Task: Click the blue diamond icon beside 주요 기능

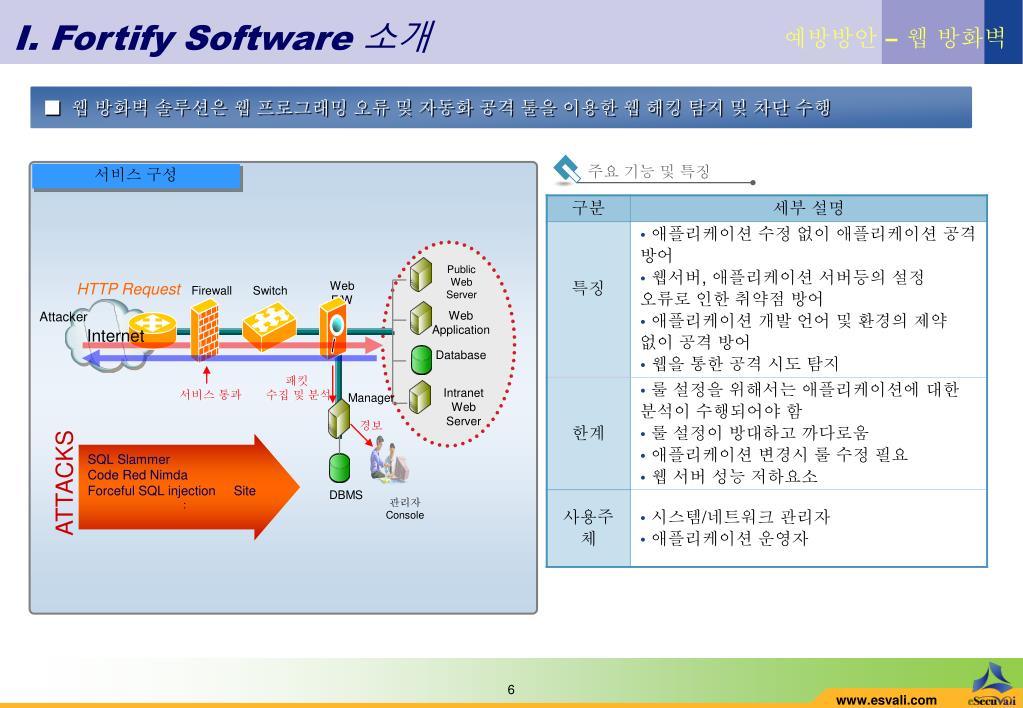Action: [567, 170]
